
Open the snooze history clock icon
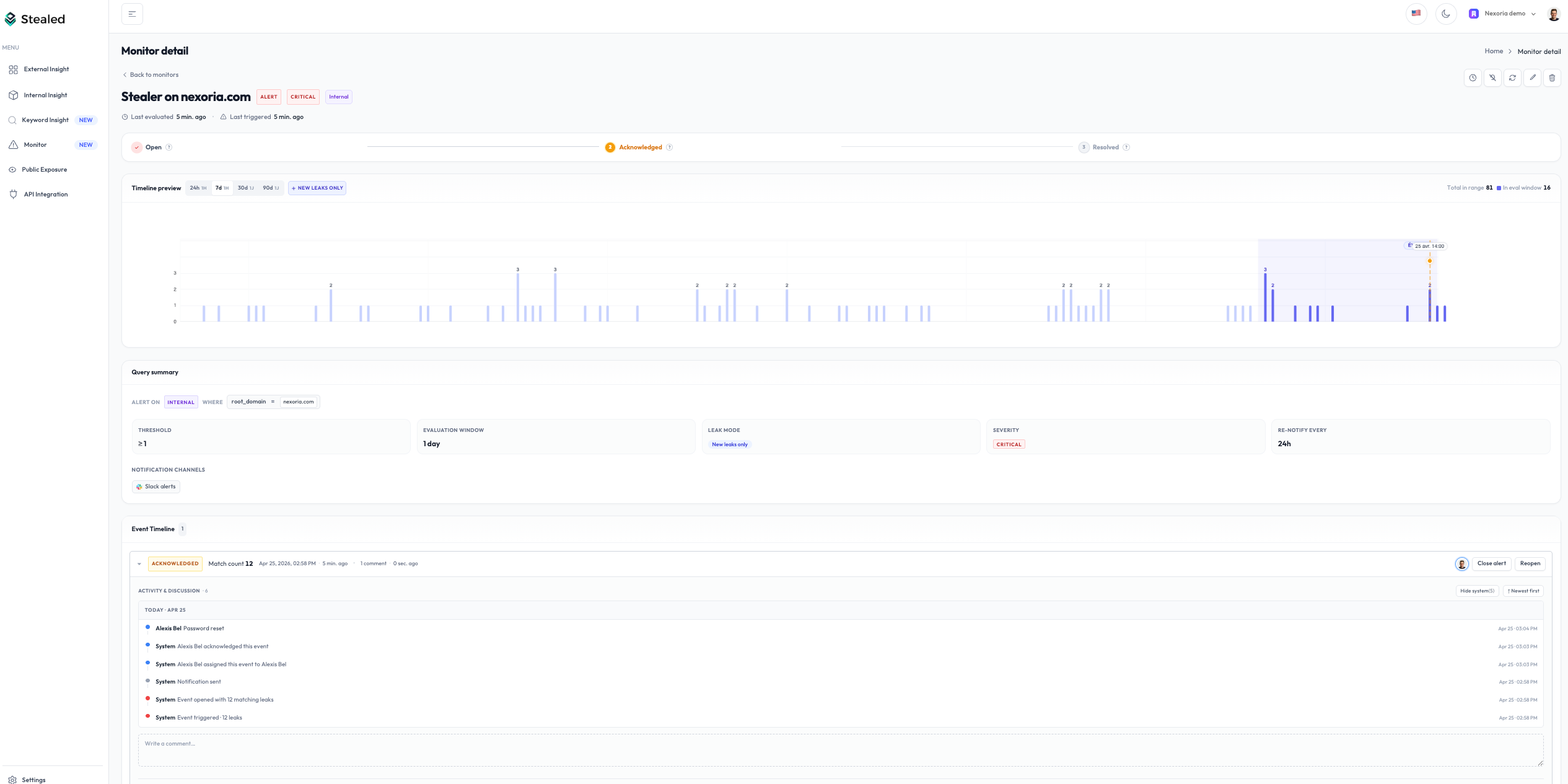click(1473, 77)
